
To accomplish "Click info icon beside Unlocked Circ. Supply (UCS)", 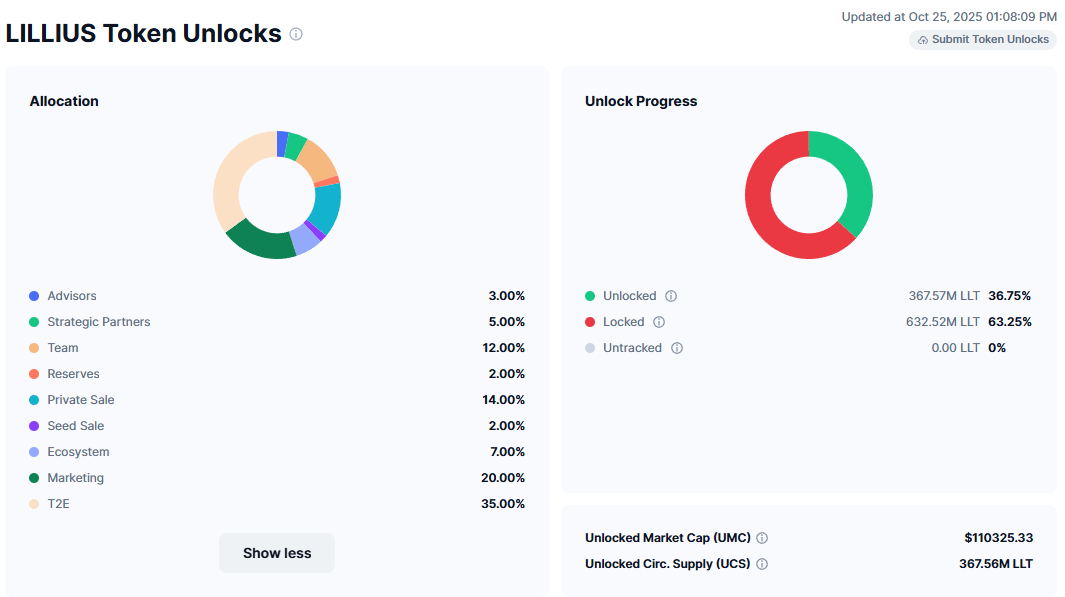I will tap(762, 564).
